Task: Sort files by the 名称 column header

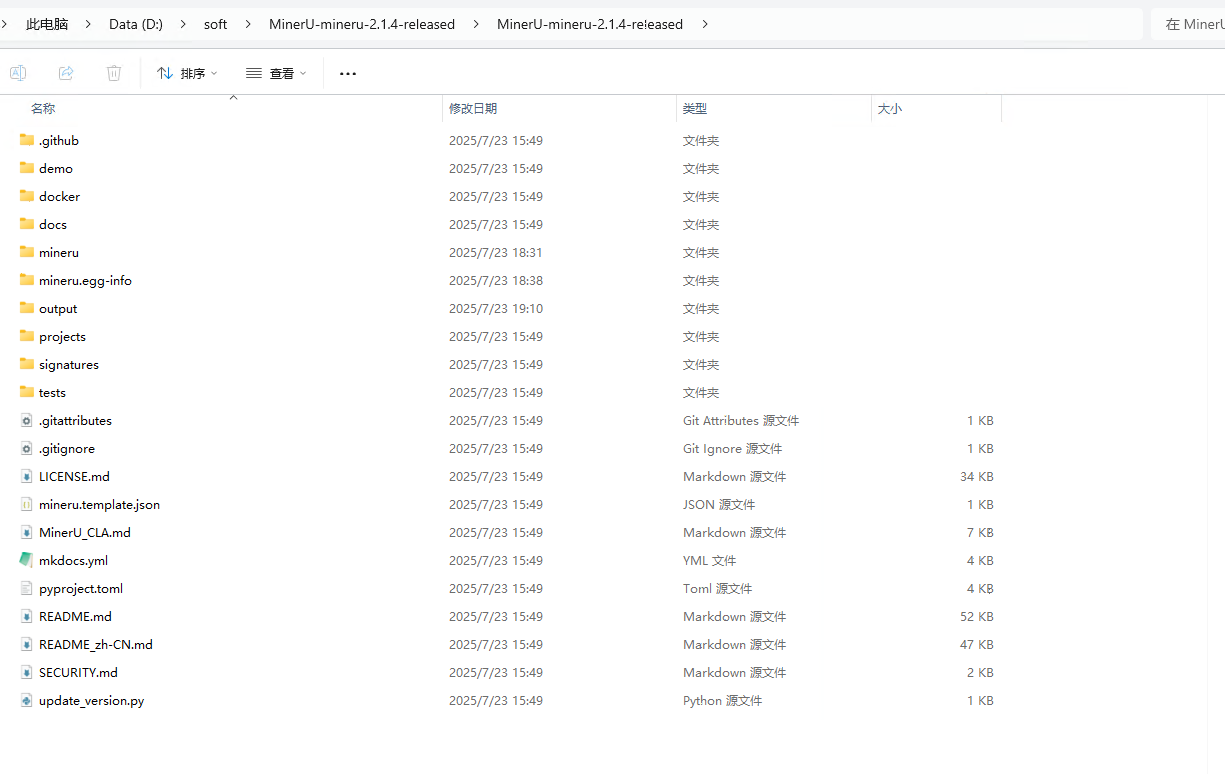Action: [x=42, y=108]
